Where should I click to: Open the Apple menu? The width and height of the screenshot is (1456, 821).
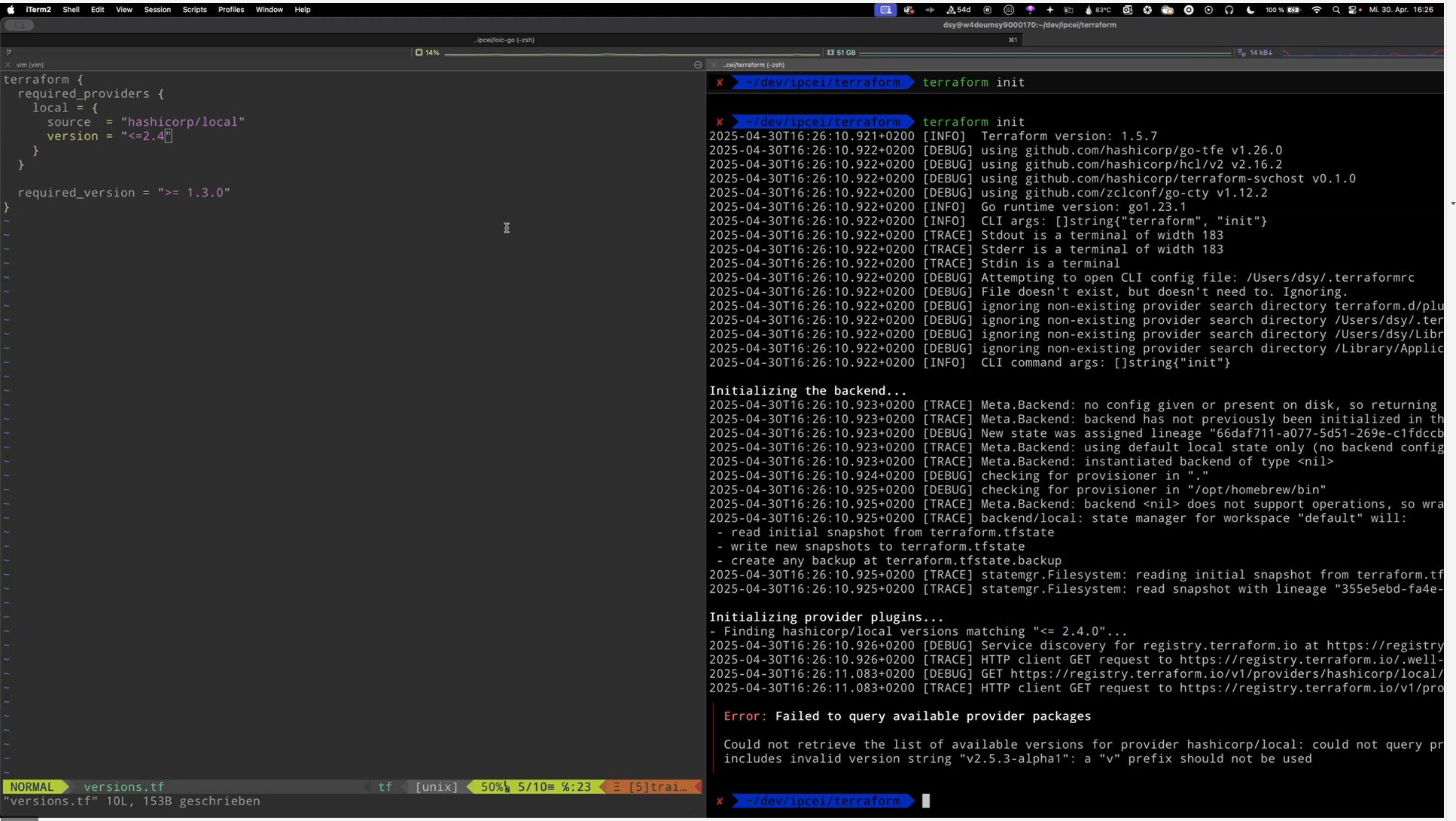tap(11, 10)
